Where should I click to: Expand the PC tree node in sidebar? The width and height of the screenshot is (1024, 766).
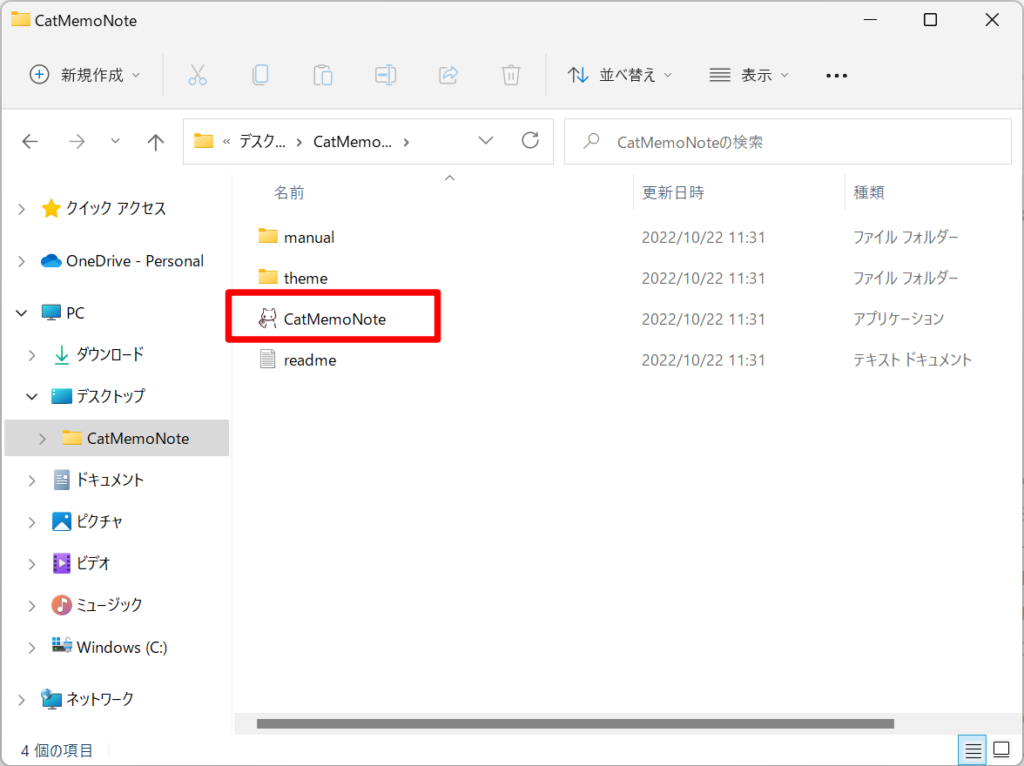coord(21,312)
